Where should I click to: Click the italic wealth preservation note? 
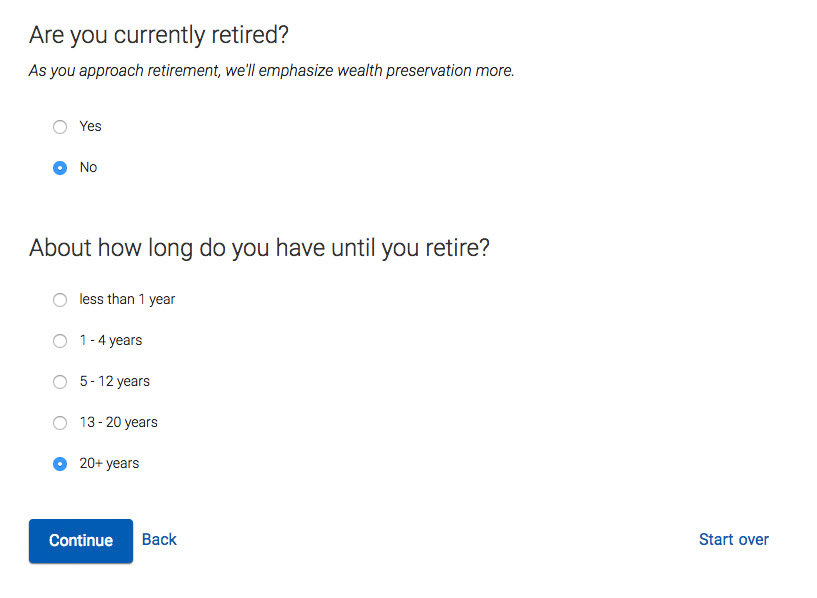[271, 72]
